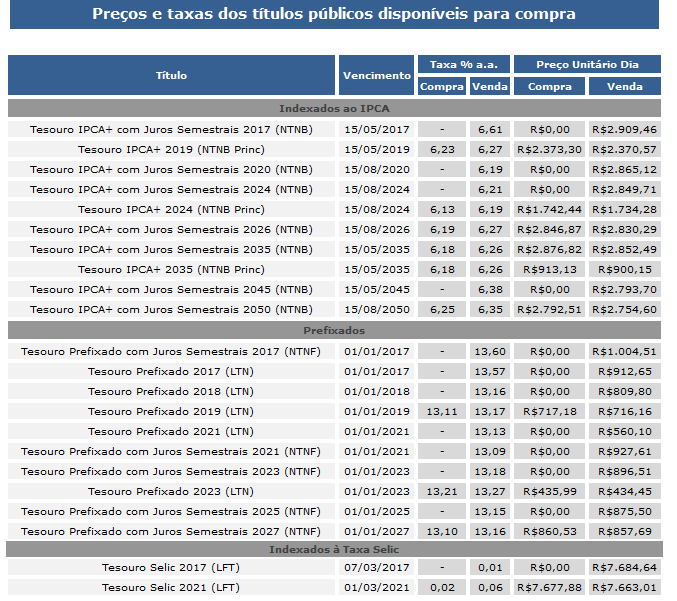The image size is (677, 601).
Task: Click the R$717,18 purchase price
Action: point(550,411)
